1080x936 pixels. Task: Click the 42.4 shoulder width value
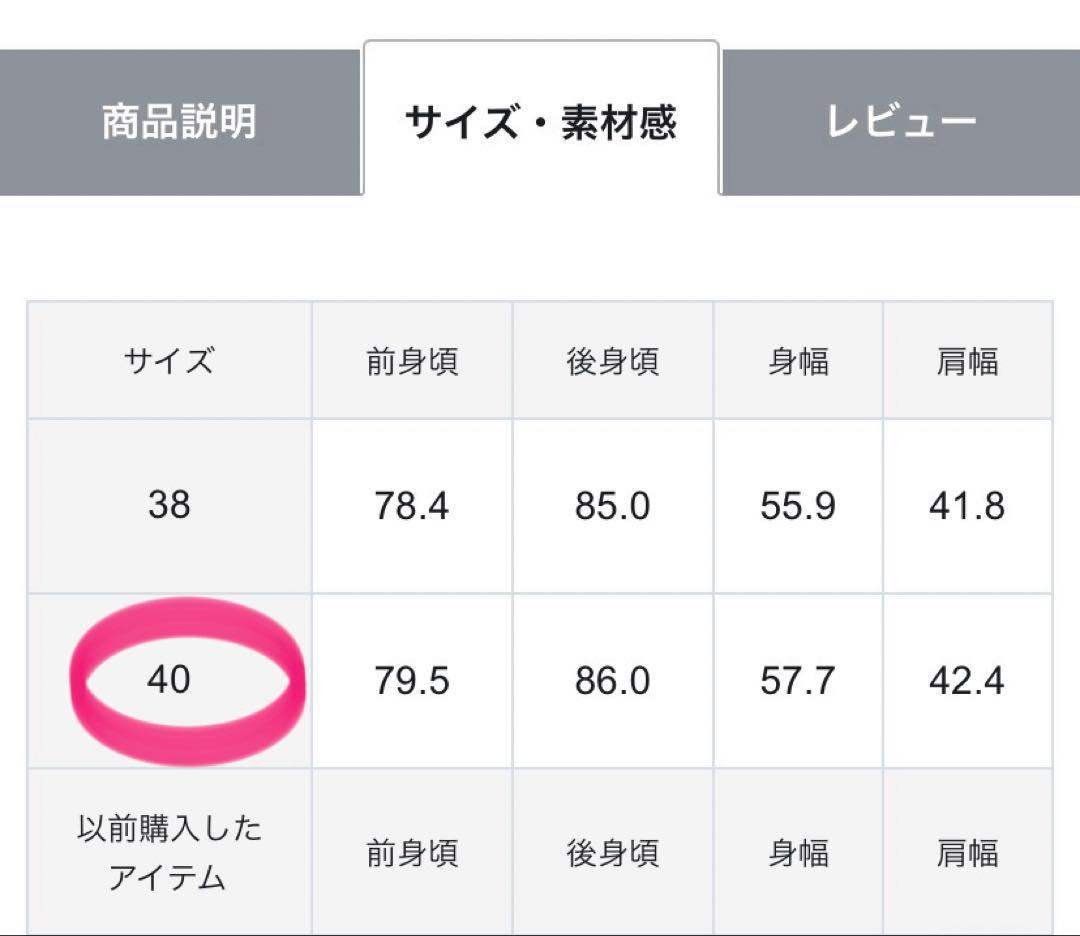click(967, 681)
